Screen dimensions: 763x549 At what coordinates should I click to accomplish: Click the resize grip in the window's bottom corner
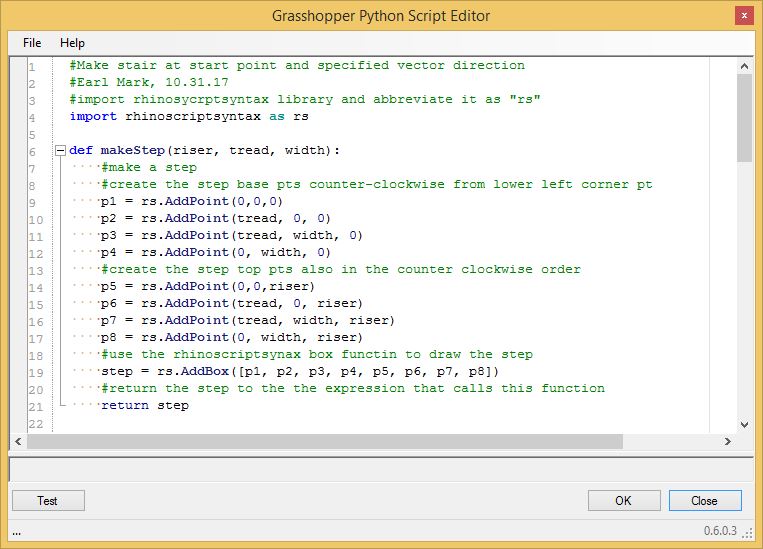[747, 533]
